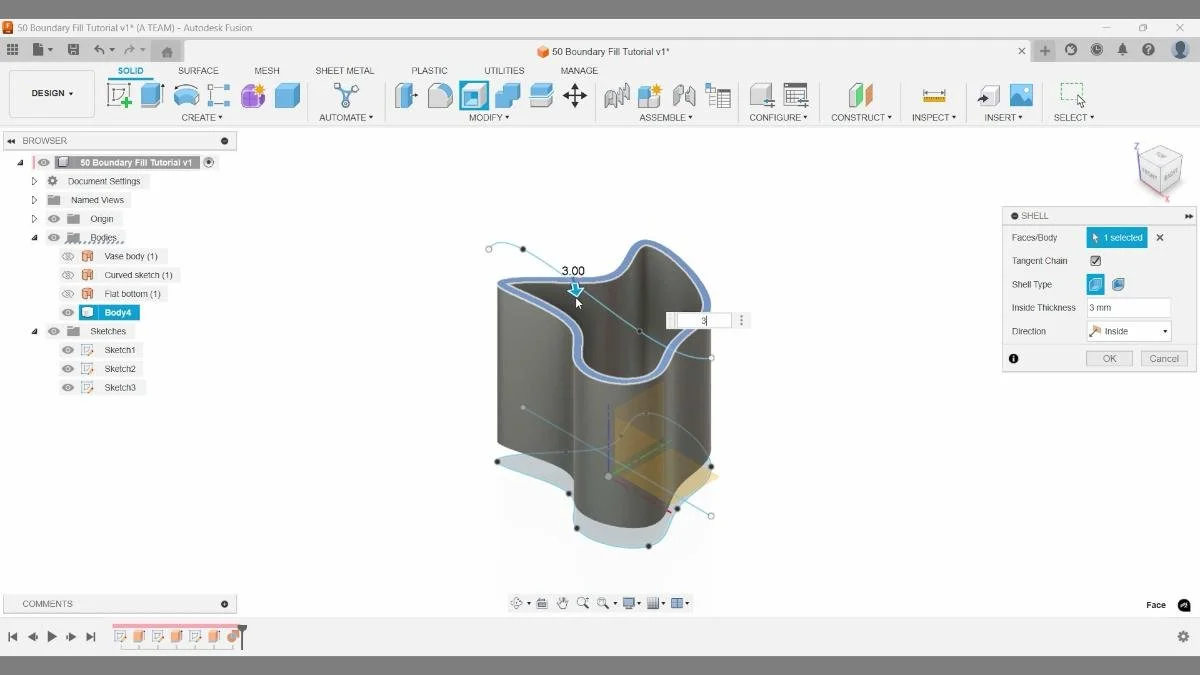Open the Insert image tool
1200x675 pixels.
click(1022, 96)
